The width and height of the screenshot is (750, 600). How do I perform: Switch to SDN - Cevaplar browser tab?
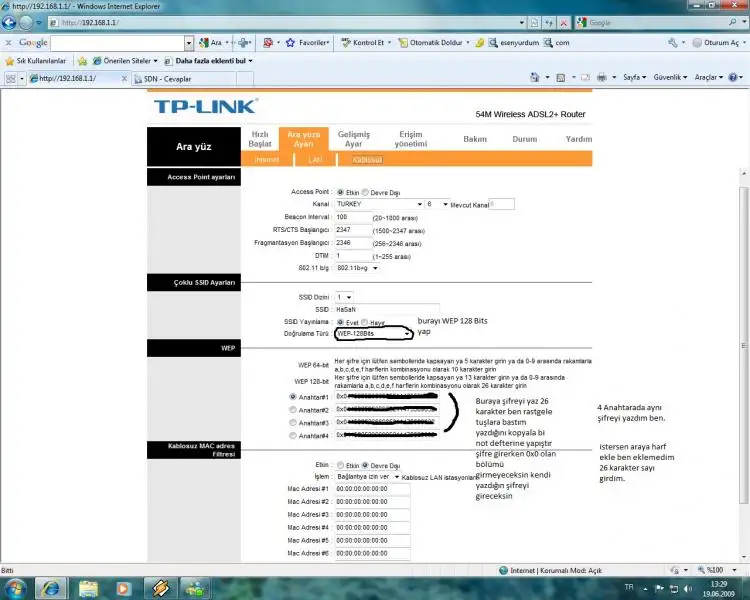pyautogui.click(x=187, y=79)
